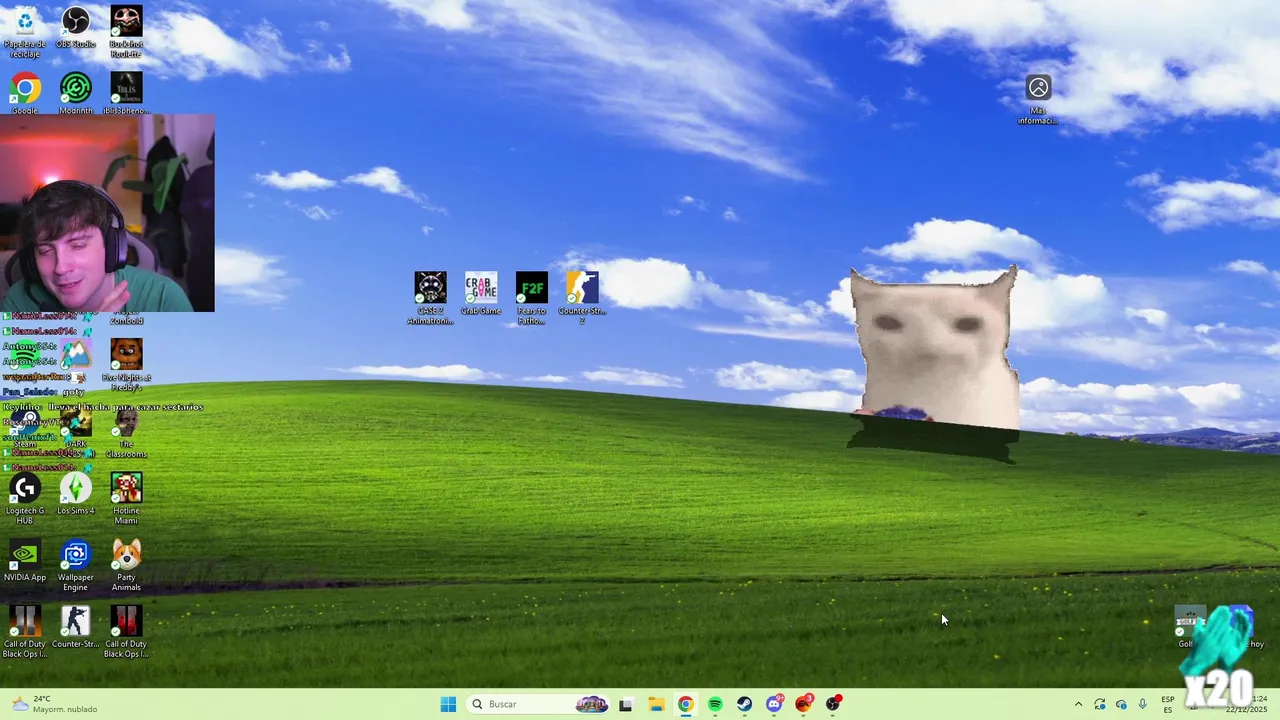
Task: Open Task View from the taskbar
Action: pyautogui.click(x=626, y=704)
